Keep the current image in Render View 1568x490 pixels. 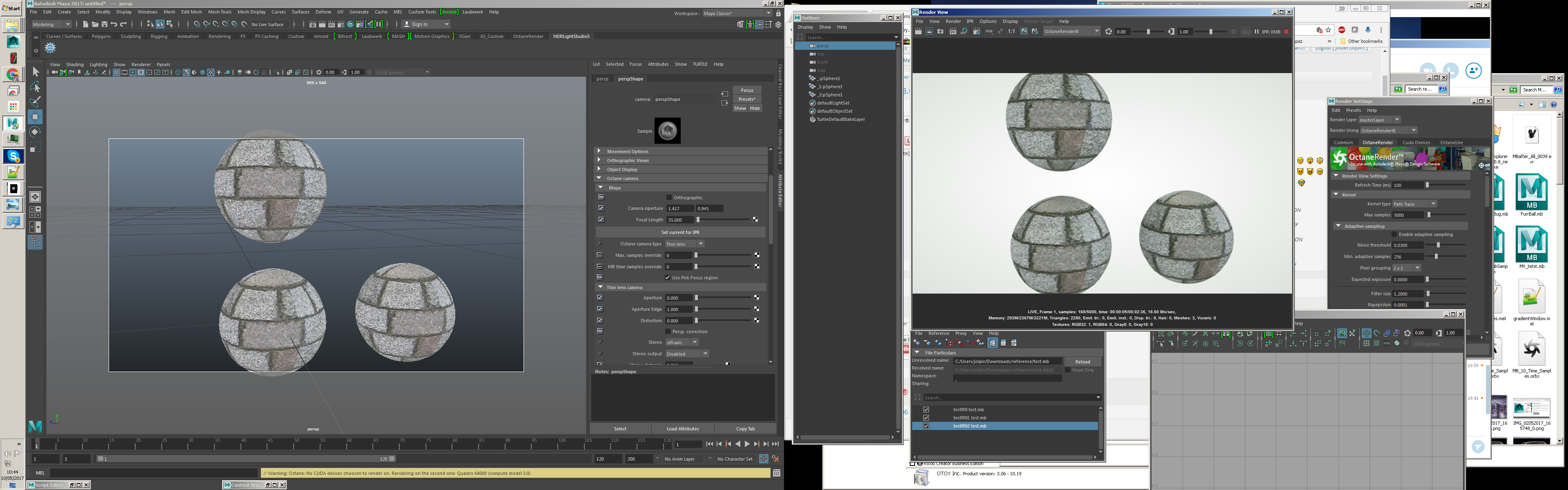coord(1024,32)
